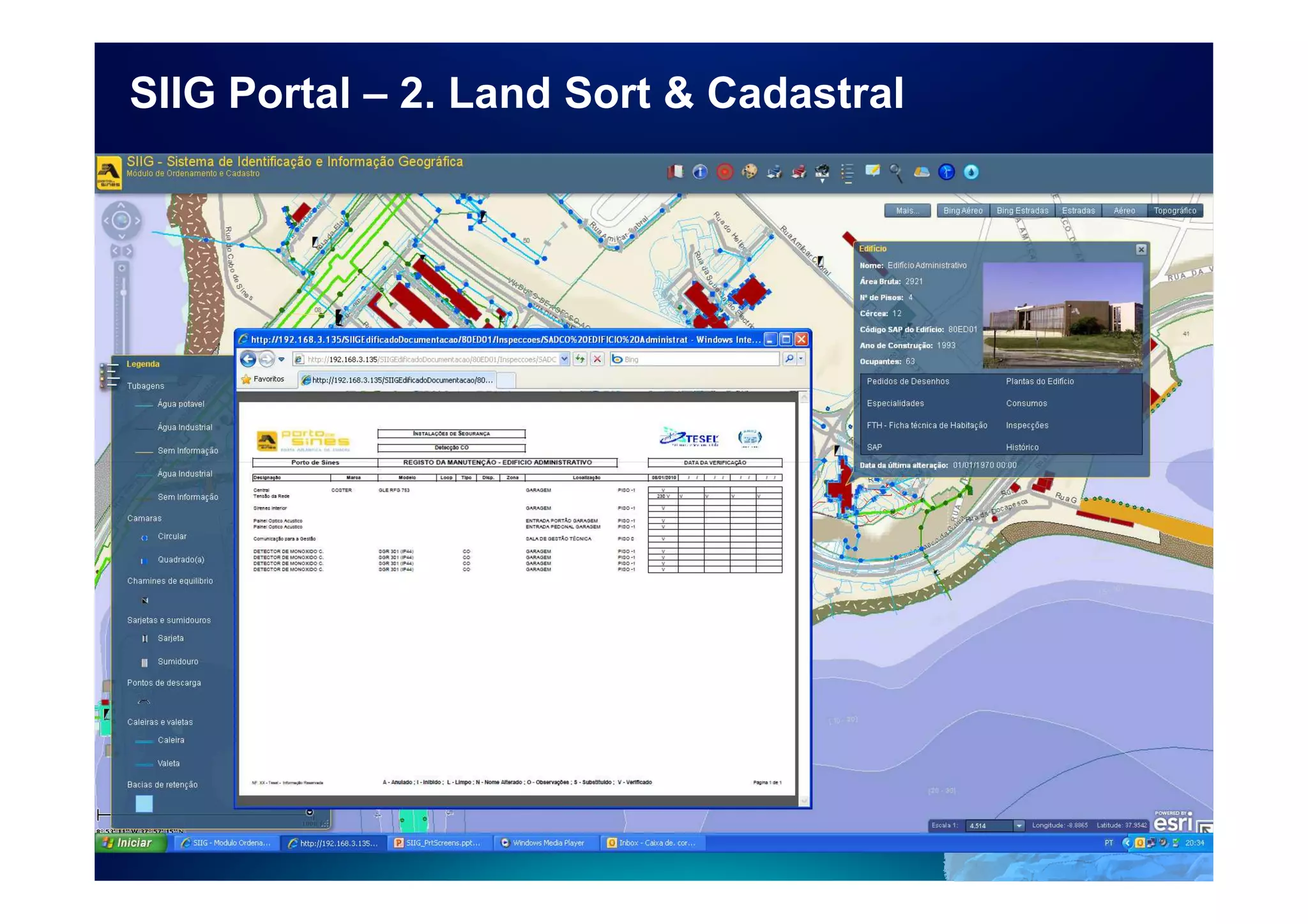Open Consumos link

pyautogui.click(x=1026, y=404)
